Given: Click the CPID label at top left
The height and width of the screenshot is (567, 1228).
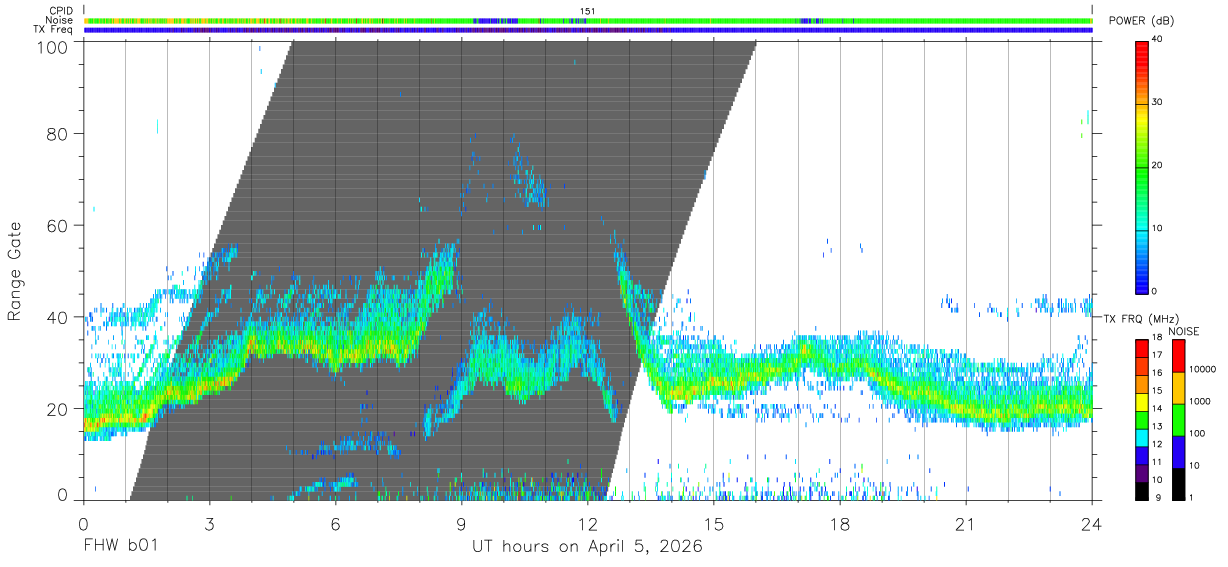Looking at the screenshot, I should tap(61, 11).
